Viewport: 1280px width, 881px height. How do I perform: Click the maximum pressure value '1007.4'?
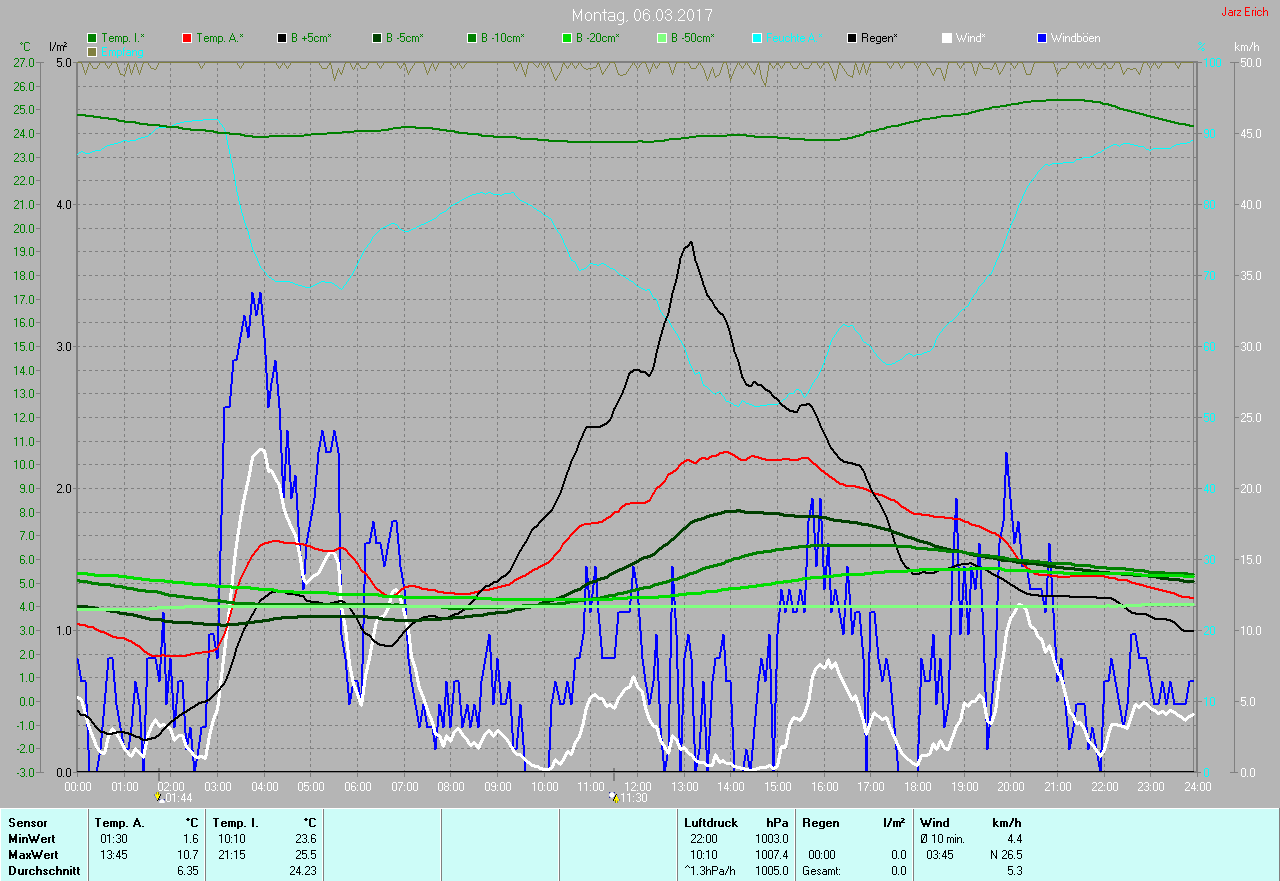[772, 855]
